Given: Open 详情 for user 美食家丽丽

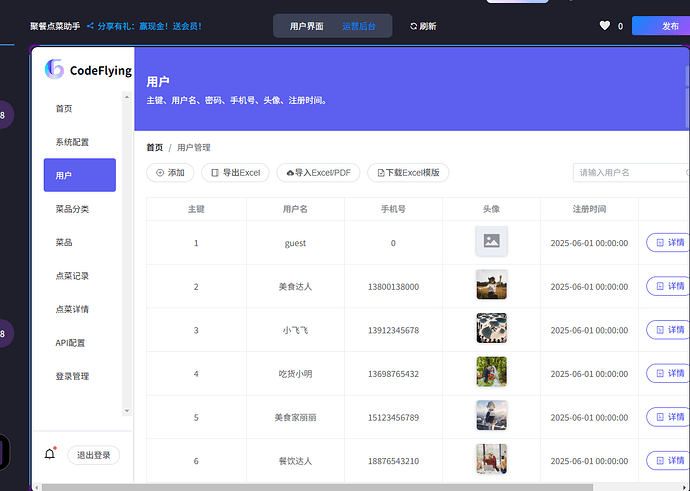Looking at the screenshot, I should 668,417.
